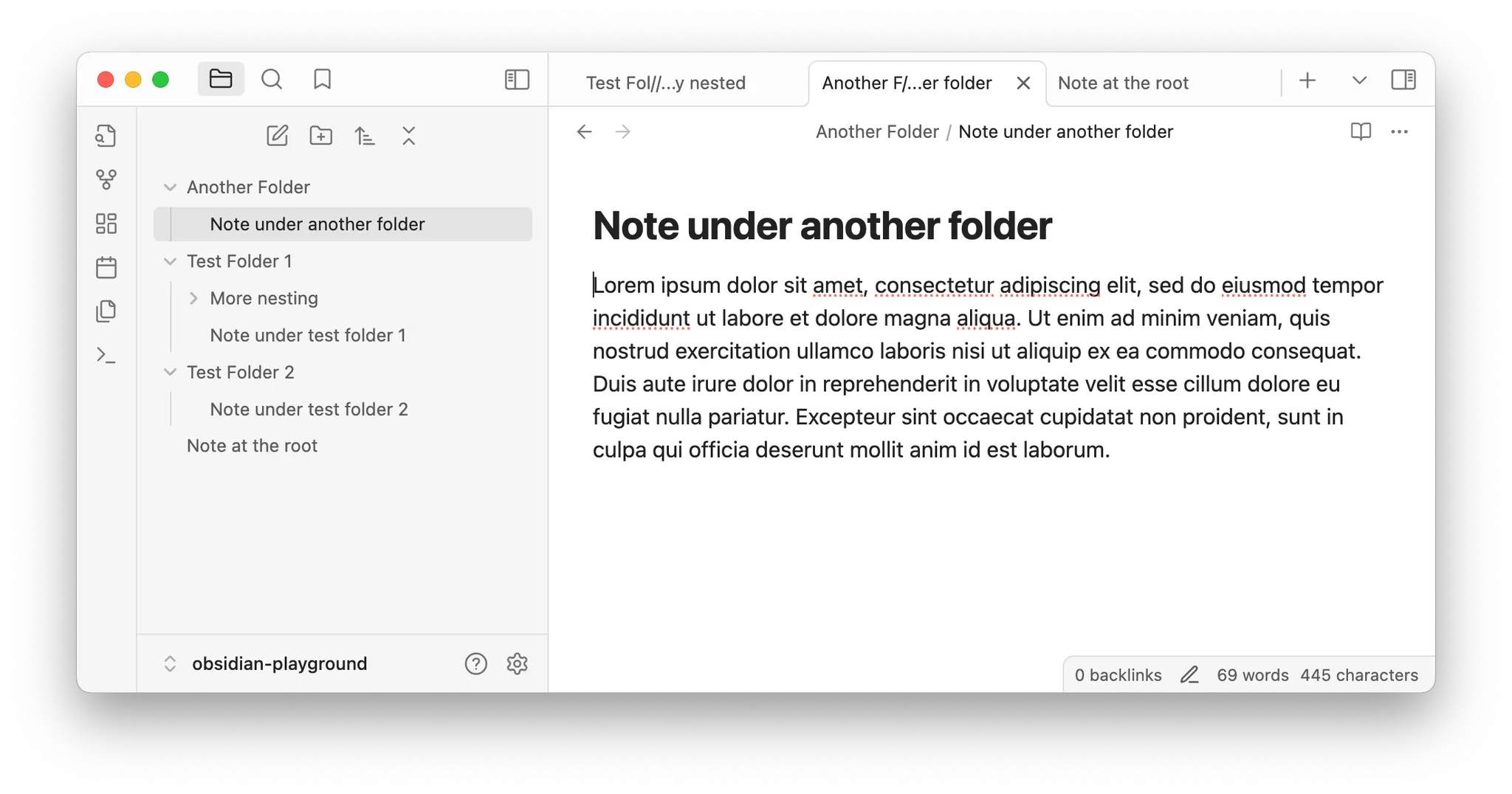Screen dimensions: 1512x794
Task: Toggle the left sidebar panel
Action: (x=517, y=79)
